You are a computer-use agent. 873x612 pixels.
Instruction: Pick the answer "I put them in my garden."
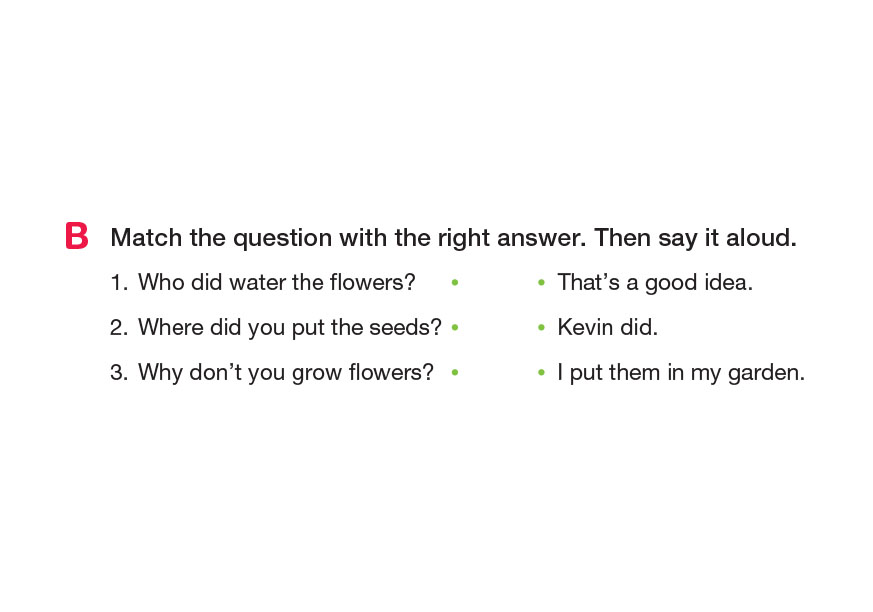(x=680, y=372)
